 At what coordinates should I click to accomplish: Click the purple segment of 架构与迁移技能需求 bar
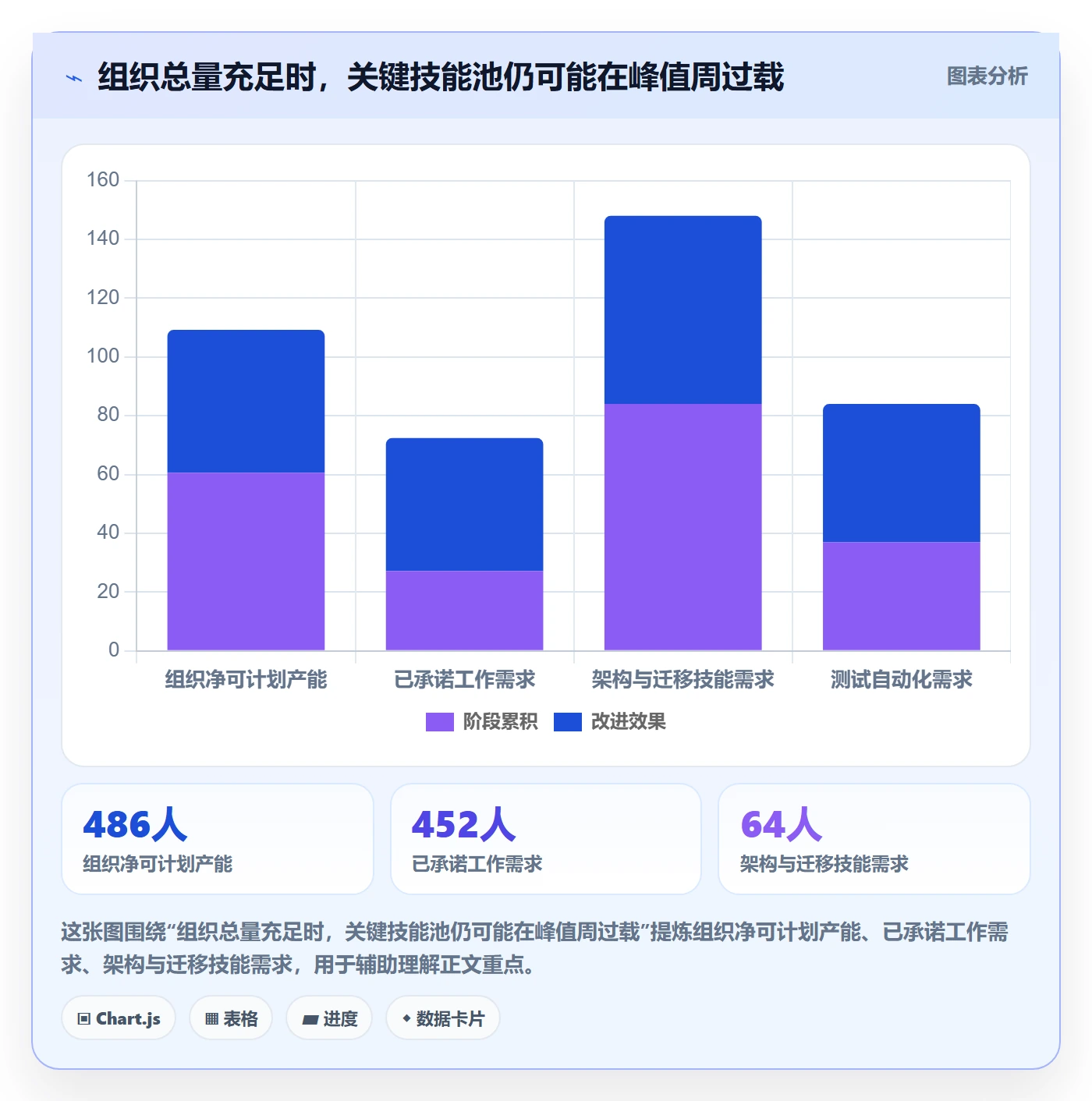click(x=682, y=527)
